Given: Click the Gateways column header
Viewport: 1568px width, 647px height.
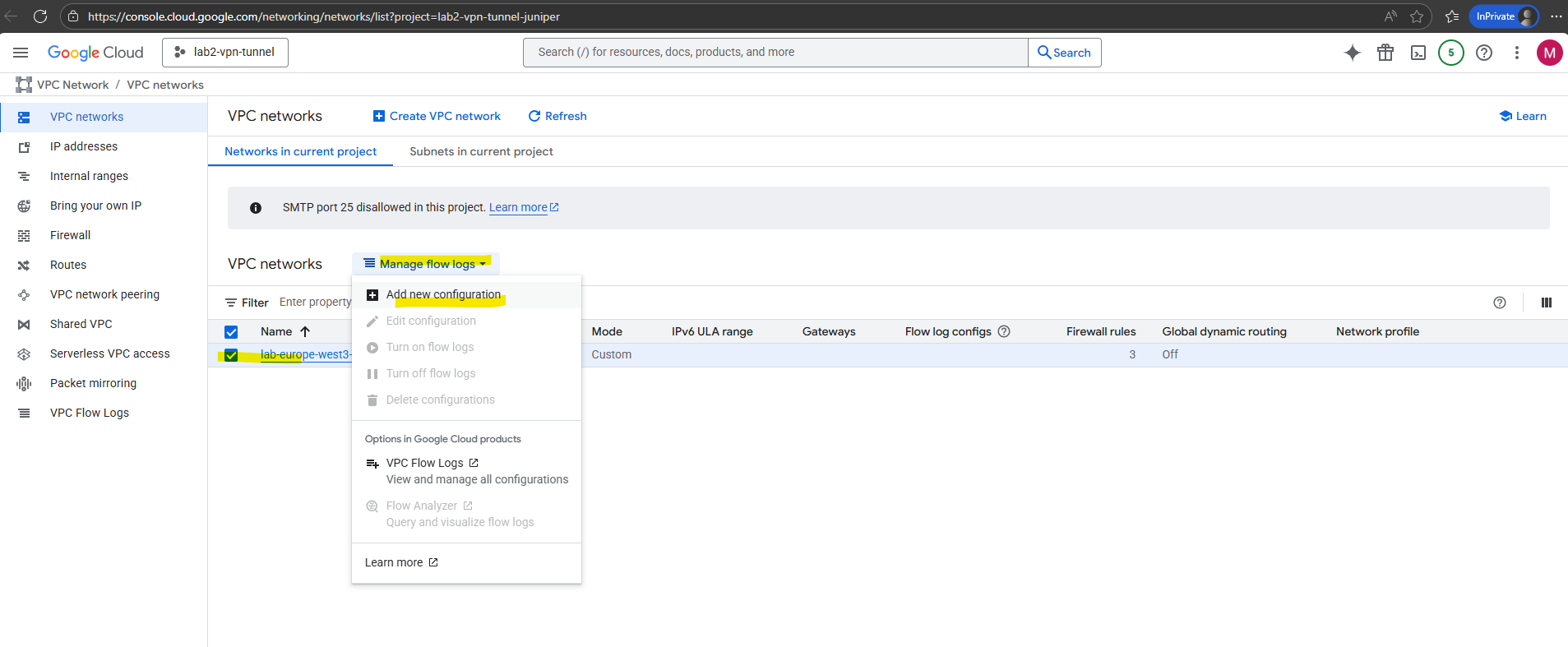Looking at the screenshot, I should (829, 331).
